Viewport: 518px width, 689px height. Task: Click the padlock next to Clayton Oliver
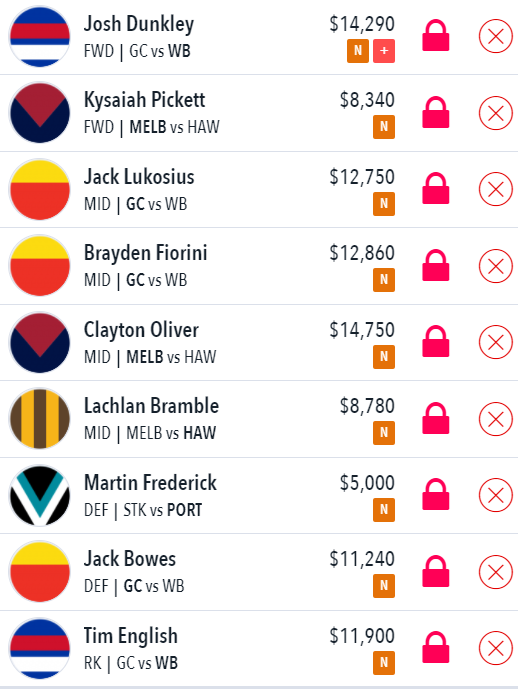[435, 341]
